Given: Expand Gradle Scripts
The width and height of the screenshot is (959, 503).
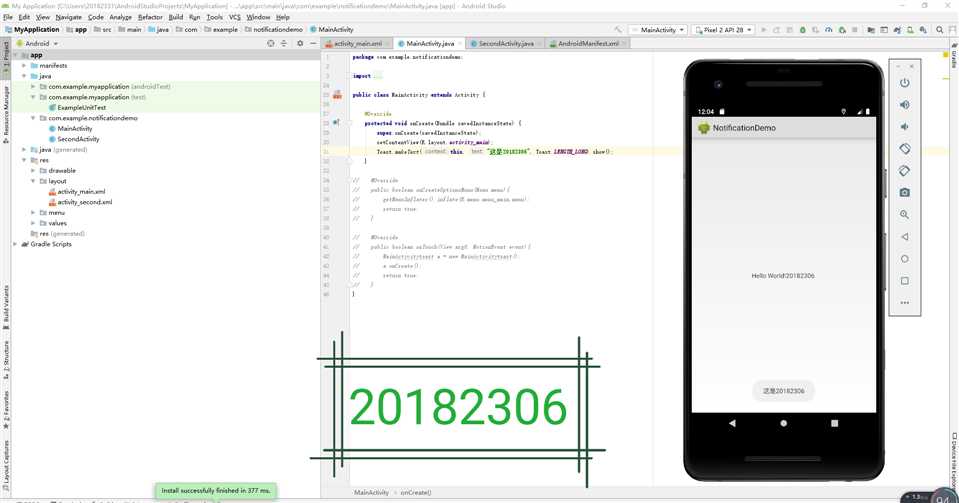Looking at the screenshot, I should pos(16,244).
